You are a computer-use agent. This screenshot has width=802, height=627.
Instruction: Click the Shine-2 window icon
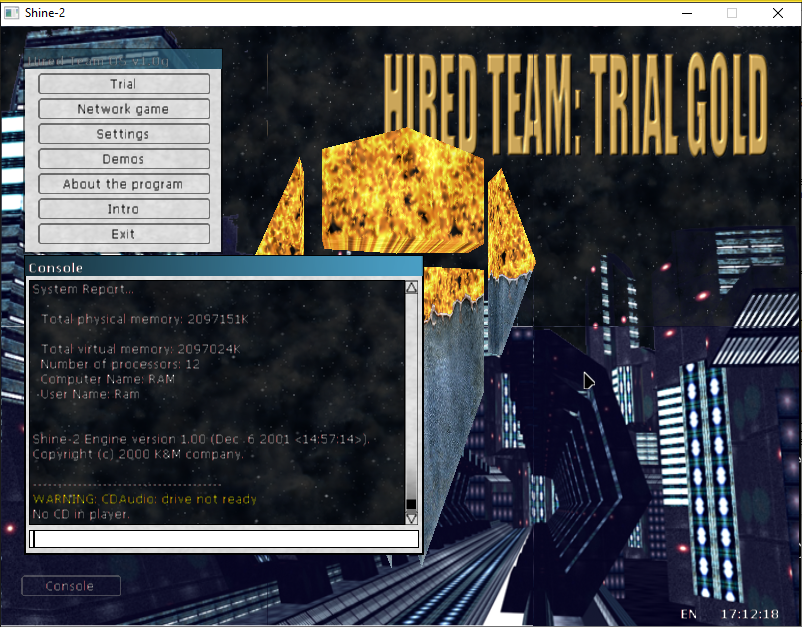pyautogui.click(x=11, y=13)
